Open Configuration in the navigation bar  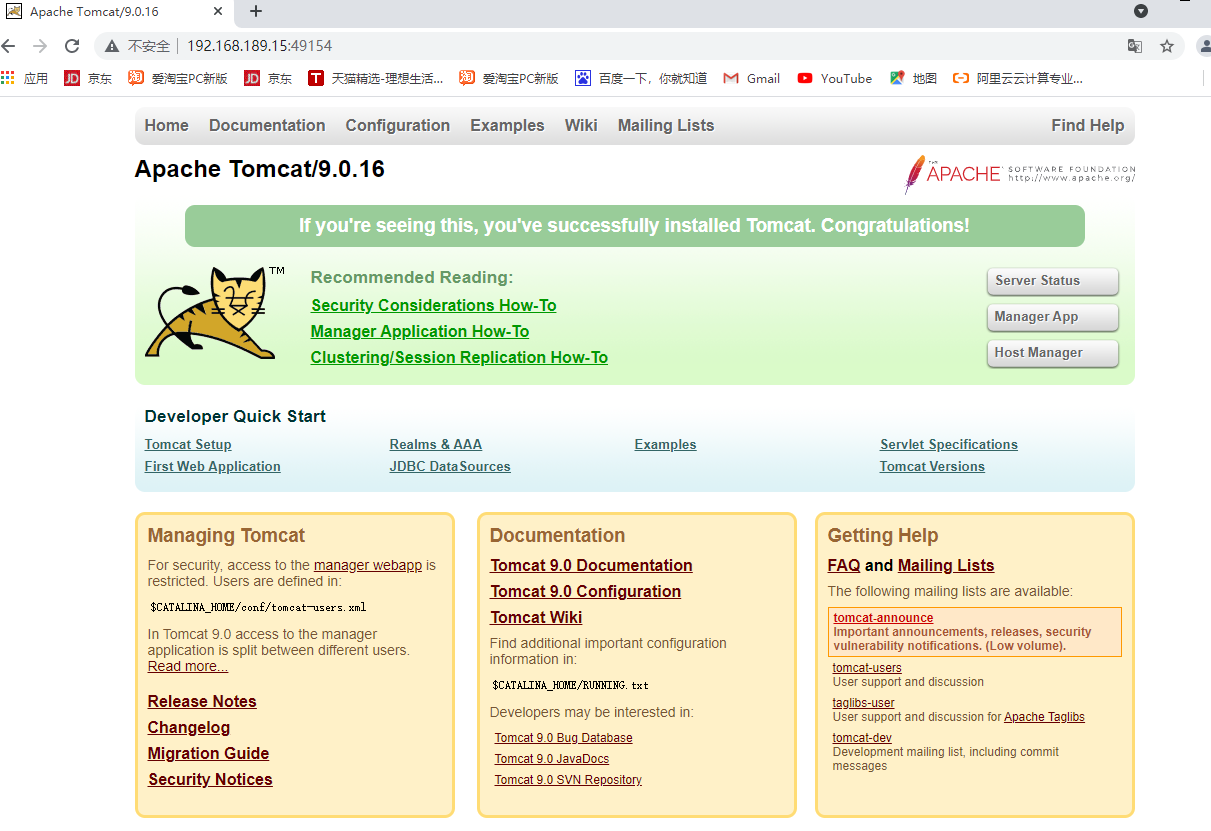pos(398,125)
